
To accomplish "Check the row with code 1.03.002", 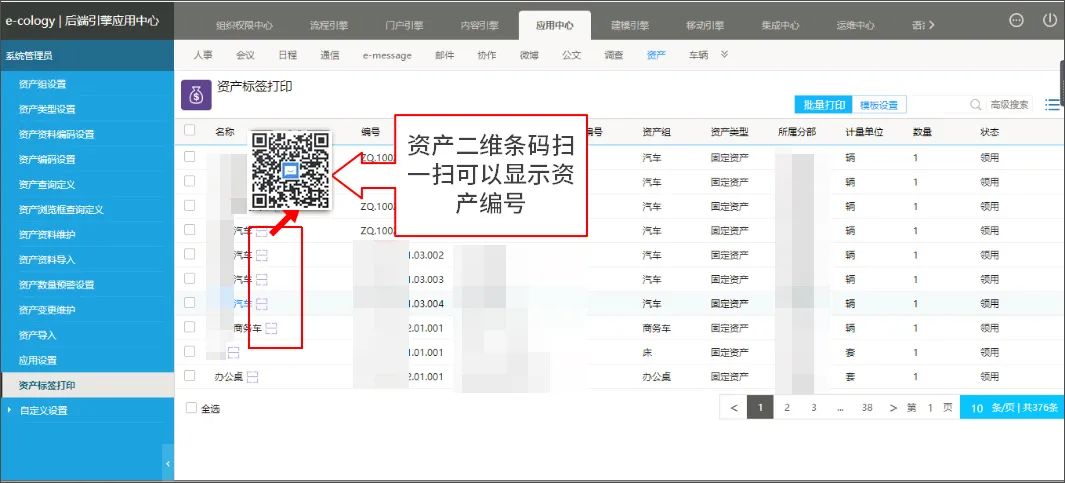I will point(189,254).
